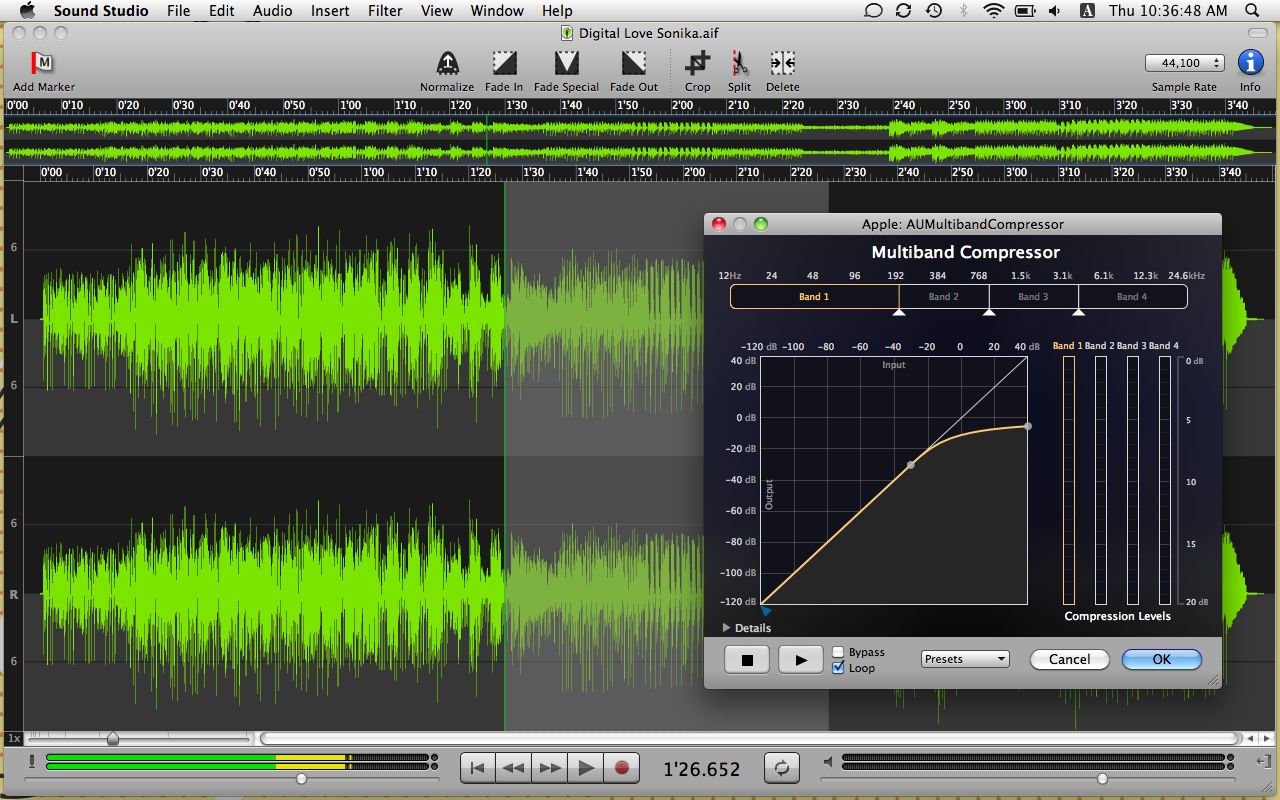
Task: Open the Presets dropdown
Action: coord(965,659)
